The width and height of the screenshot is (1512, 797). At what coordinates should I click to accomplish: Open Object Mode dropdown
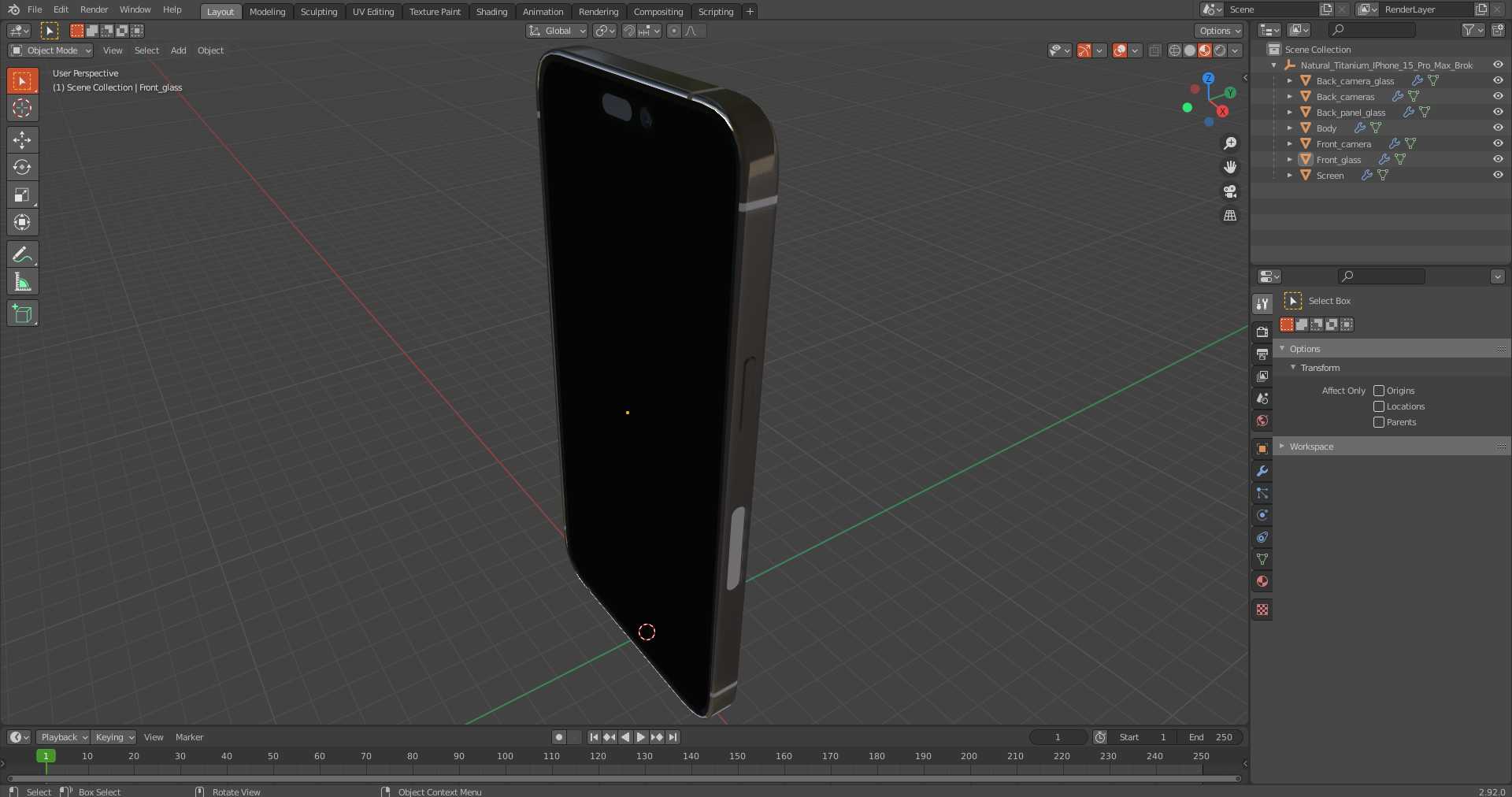click(x=50, y=50)
